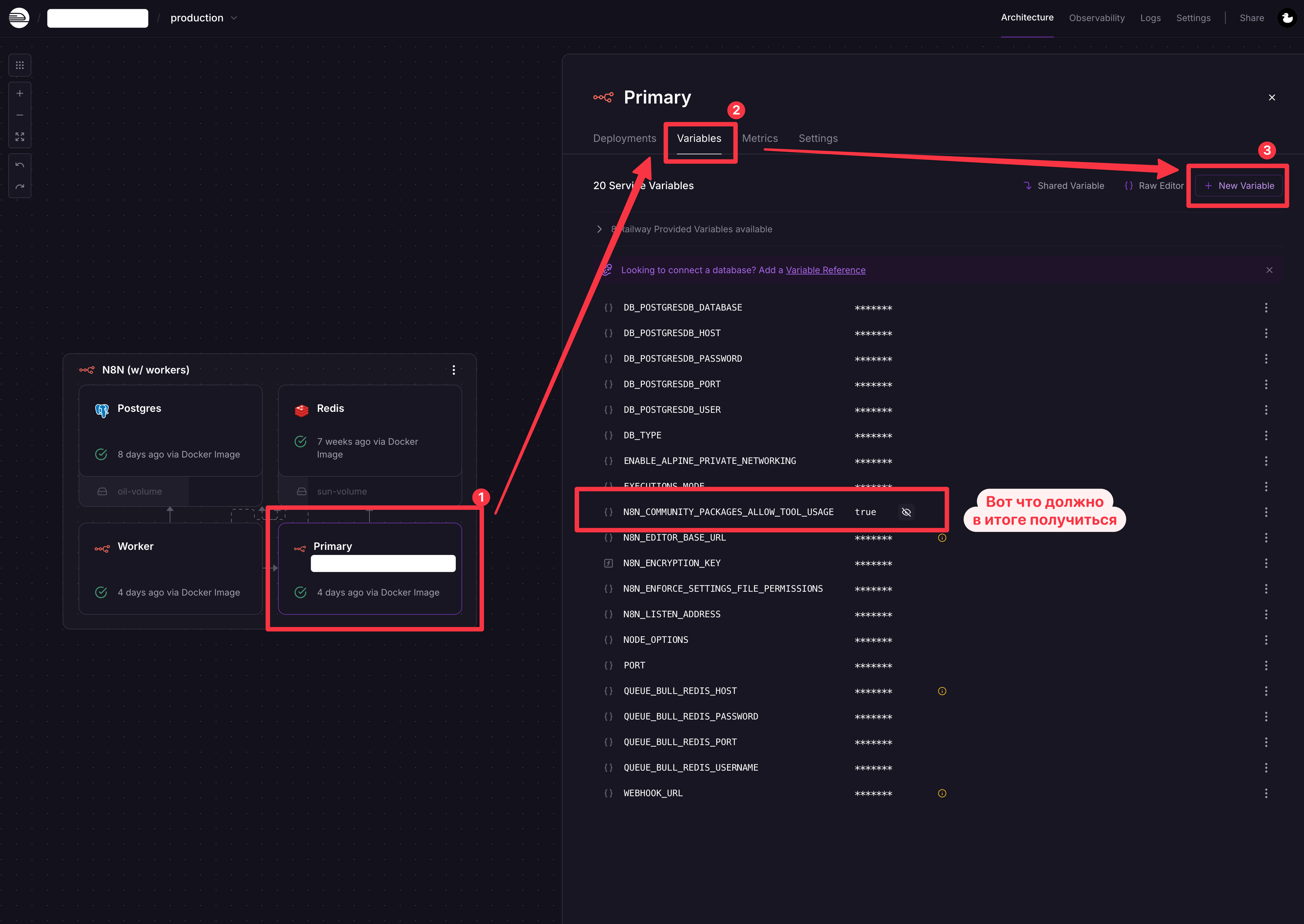1304x924 pixels.
Task: Hide the N8N_COMMUNITY_PACKAGES_ALLOW_TOOL_USAGE value
Action: pos(906,512)
